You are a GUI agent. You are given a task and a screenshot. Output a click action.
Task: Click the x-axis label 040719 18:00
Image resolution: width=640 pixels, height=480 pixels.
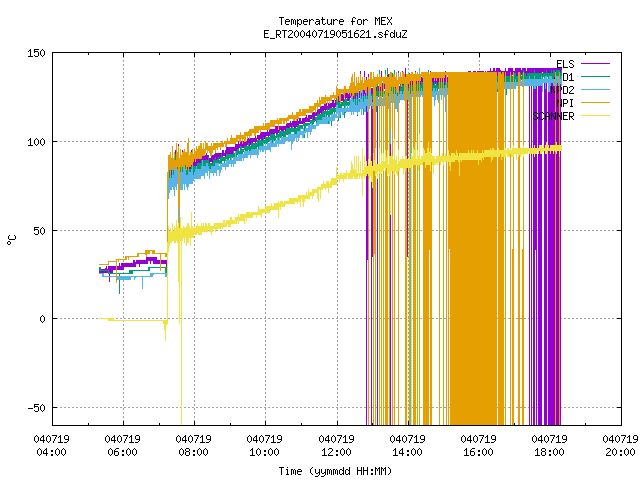549,446
